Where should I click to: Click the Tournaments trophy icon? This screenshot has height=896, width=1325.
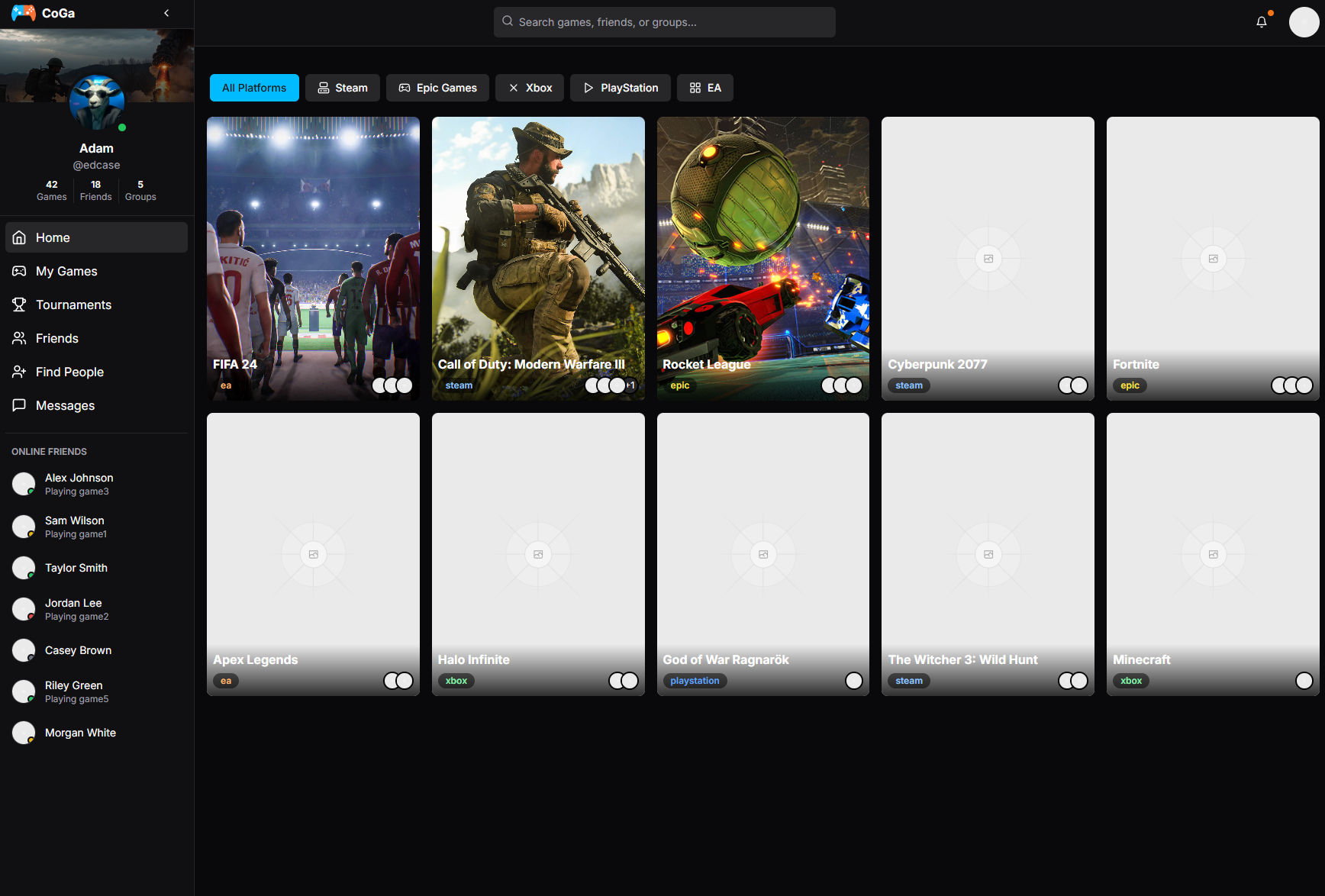click(x=20, y=305)
